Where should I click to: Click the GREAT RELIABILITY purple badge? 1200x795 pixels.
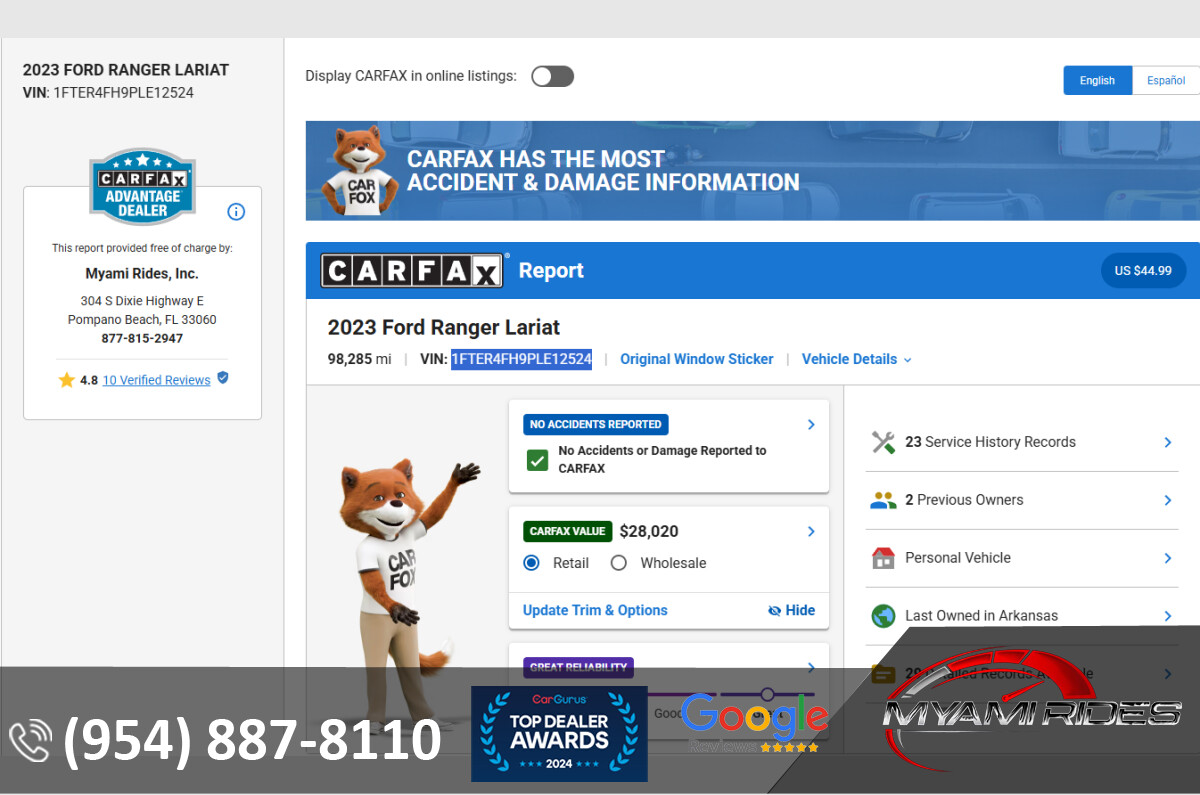click(578, 667)
